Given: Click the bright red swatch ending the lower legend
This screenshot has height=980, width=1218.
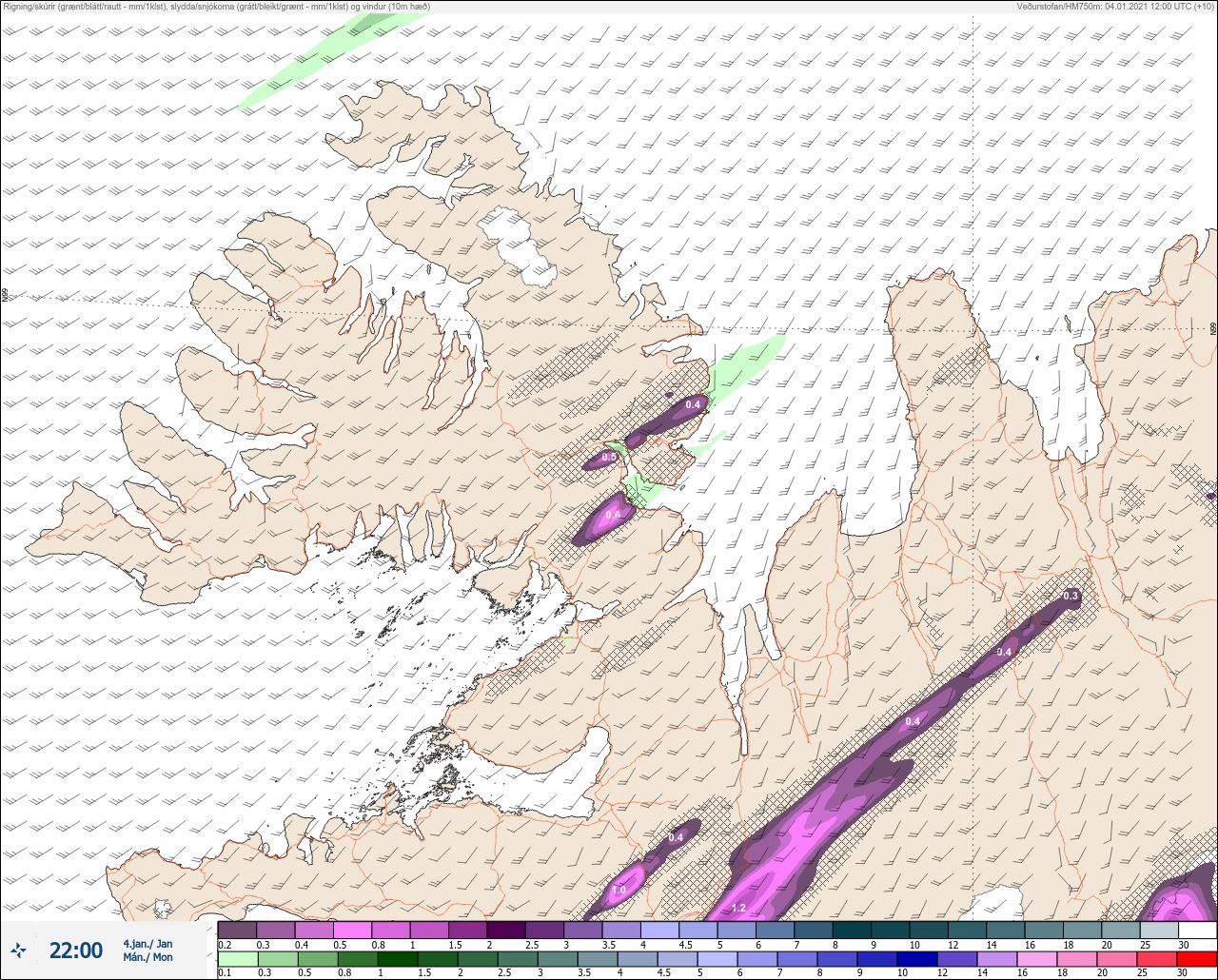Looking at the screenshot, I should coord(1197,959).
